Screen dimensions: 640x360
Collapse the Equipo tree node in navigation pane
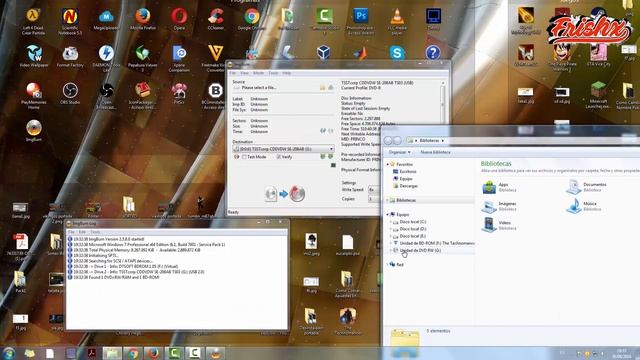click(388, 214)
